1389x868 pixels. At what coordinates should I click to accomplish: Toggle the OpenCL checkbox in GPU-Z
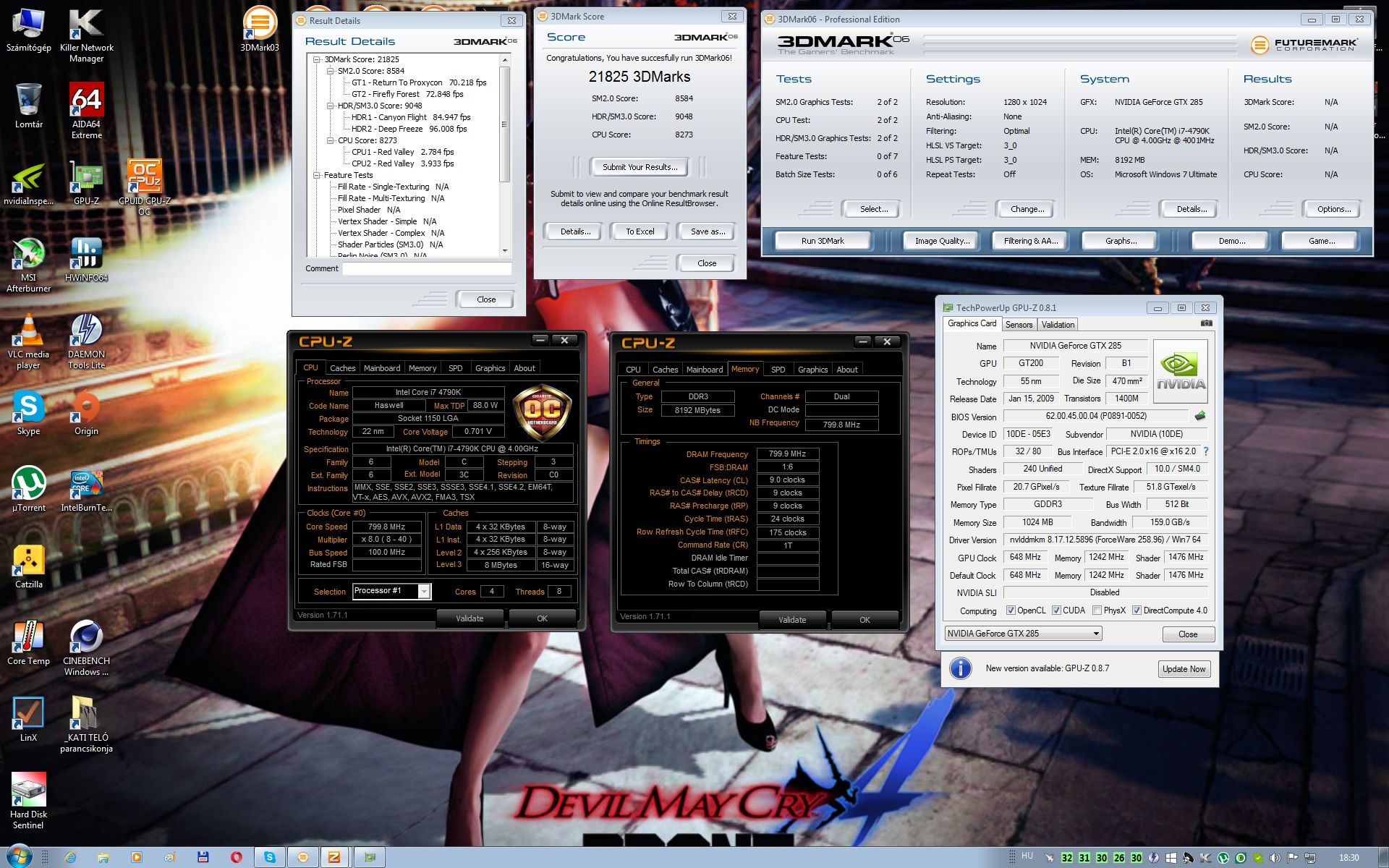point(1011,610)
